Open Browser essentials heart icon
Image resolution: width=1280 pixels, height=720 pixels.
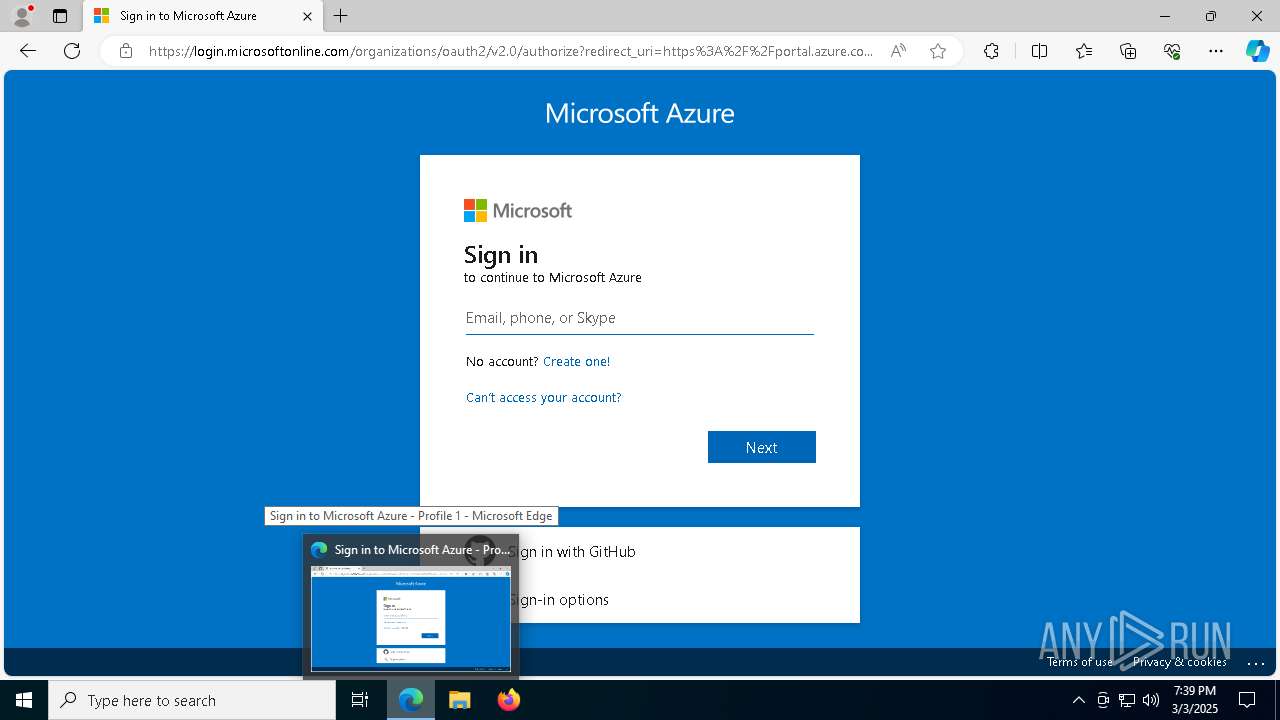point(1172,51)
